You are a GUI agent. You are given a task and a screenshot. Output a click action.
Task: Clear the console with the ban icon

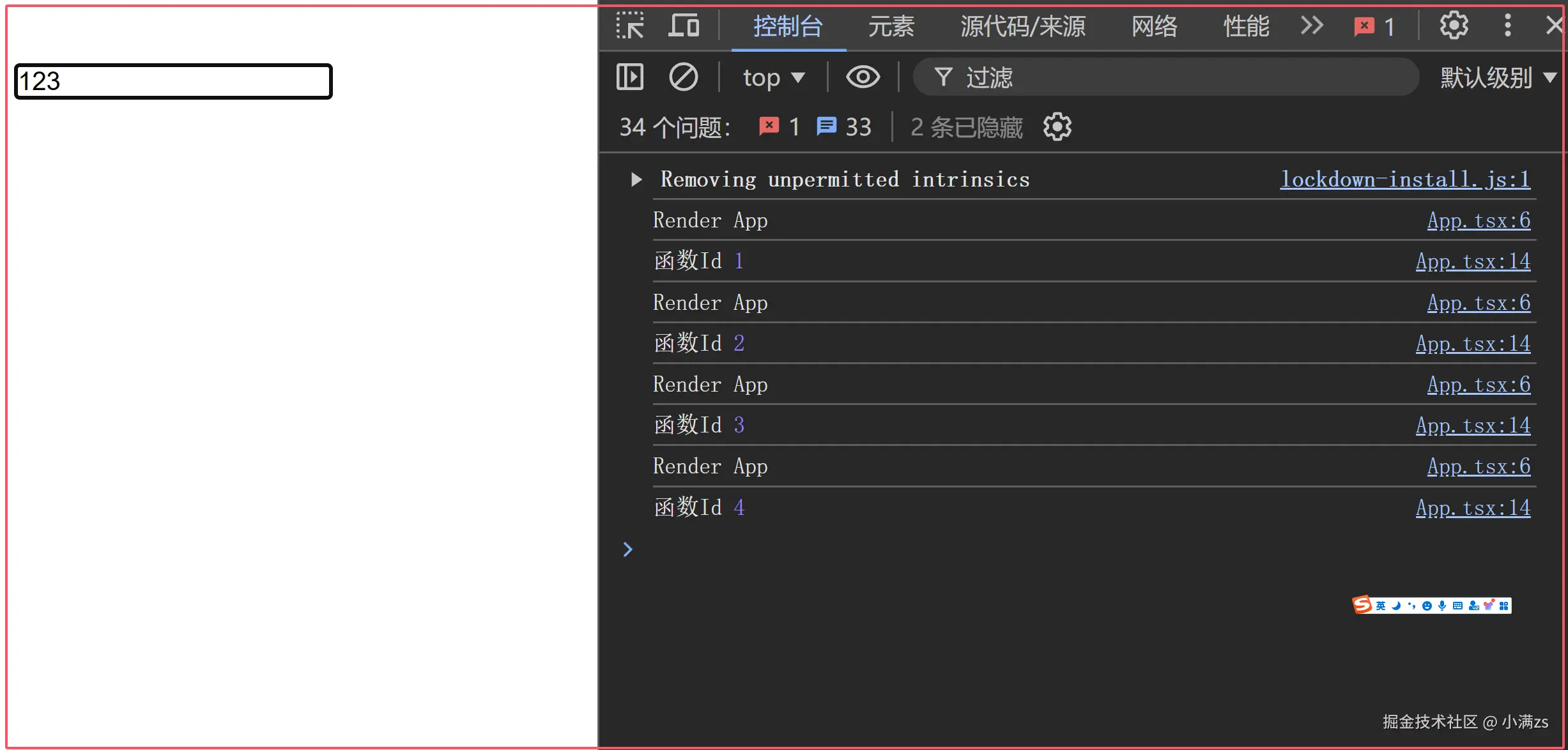(x=683, y=77)
